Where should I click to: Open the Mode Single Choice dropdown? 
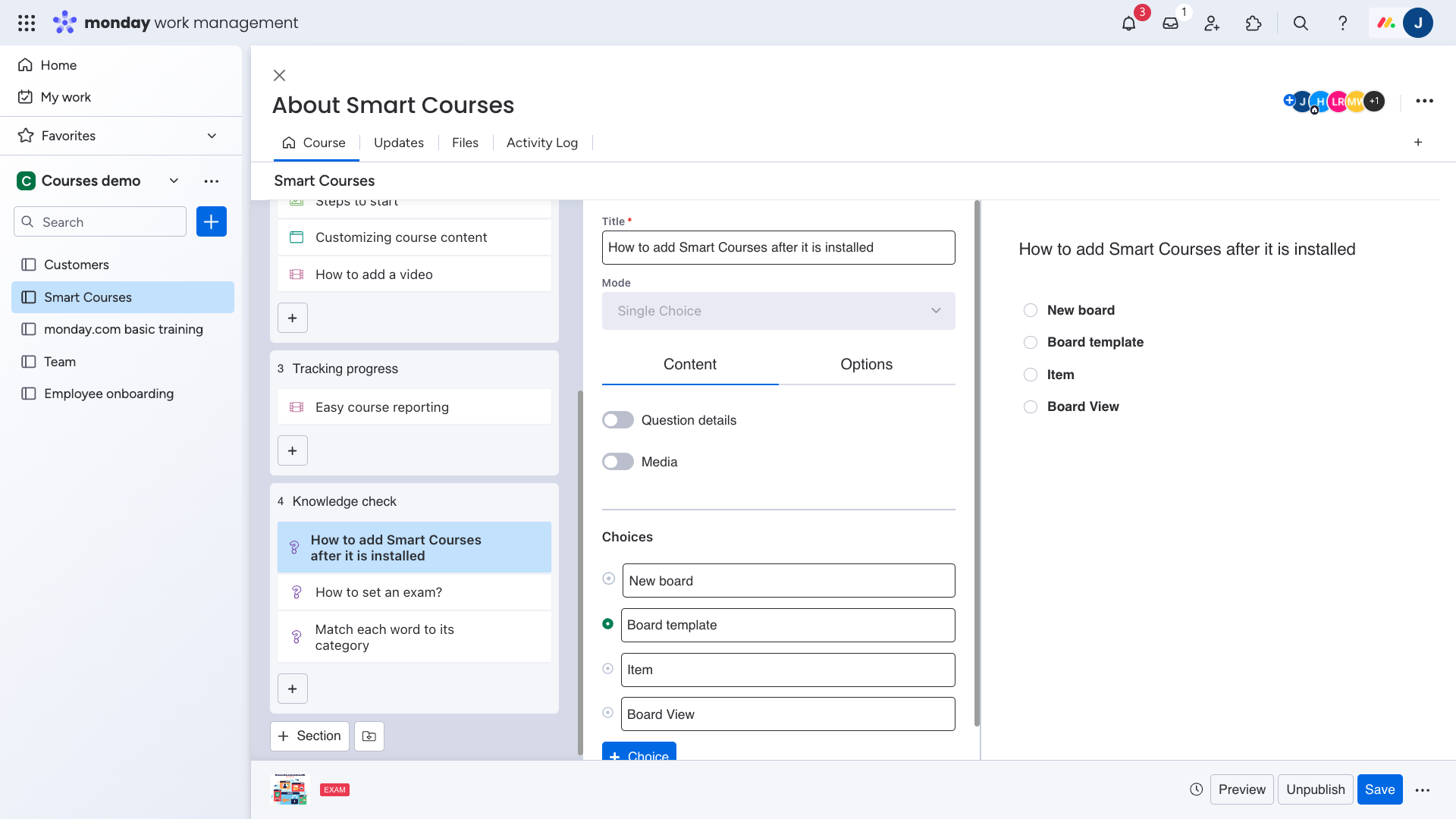(x=779, y=311)
